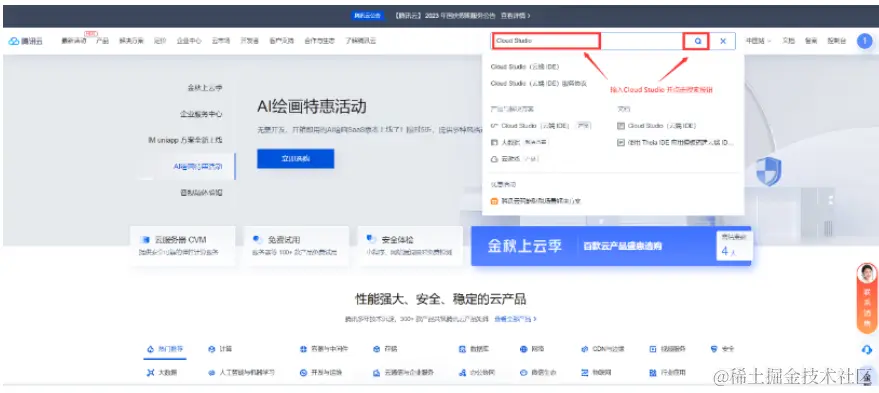Click the 人工智能与机器学习 category icon

[x=211, y=372]
